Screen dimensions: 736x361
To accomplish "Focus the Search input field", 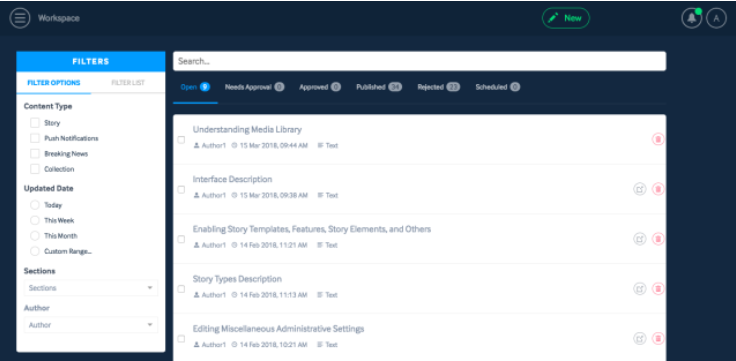I will 419,61.
